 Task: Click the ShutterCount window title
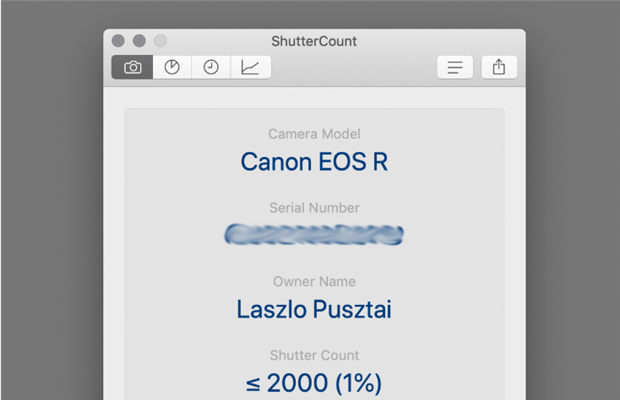[x=314, y=41]
